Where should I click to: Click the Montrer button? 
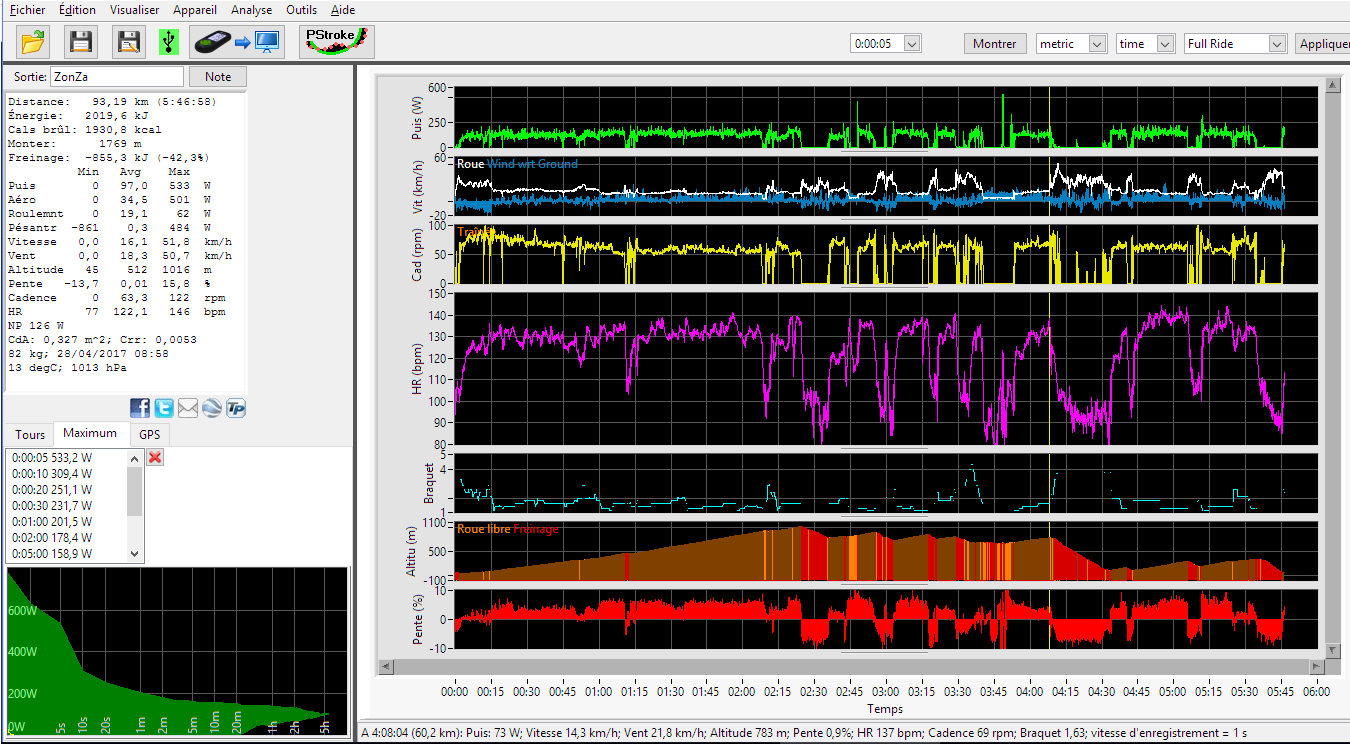995,44
